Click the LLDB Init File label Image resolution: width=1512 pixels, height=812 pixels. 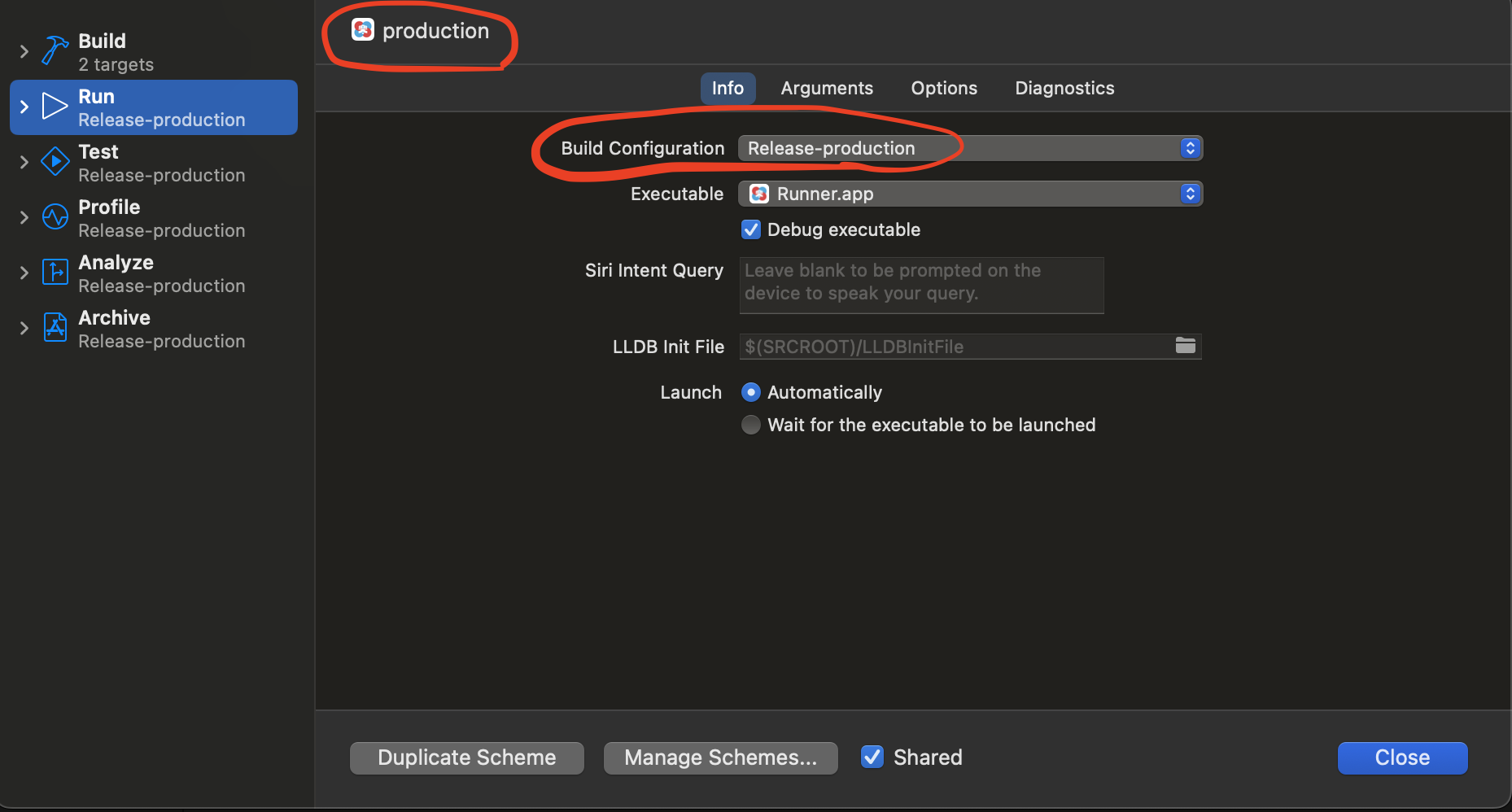tap(668, 347)
